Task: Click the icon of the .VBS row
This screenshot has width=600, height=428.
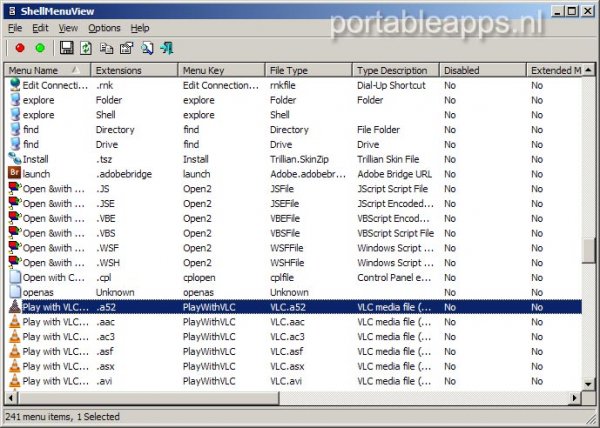Action: (x=15, y=233)
